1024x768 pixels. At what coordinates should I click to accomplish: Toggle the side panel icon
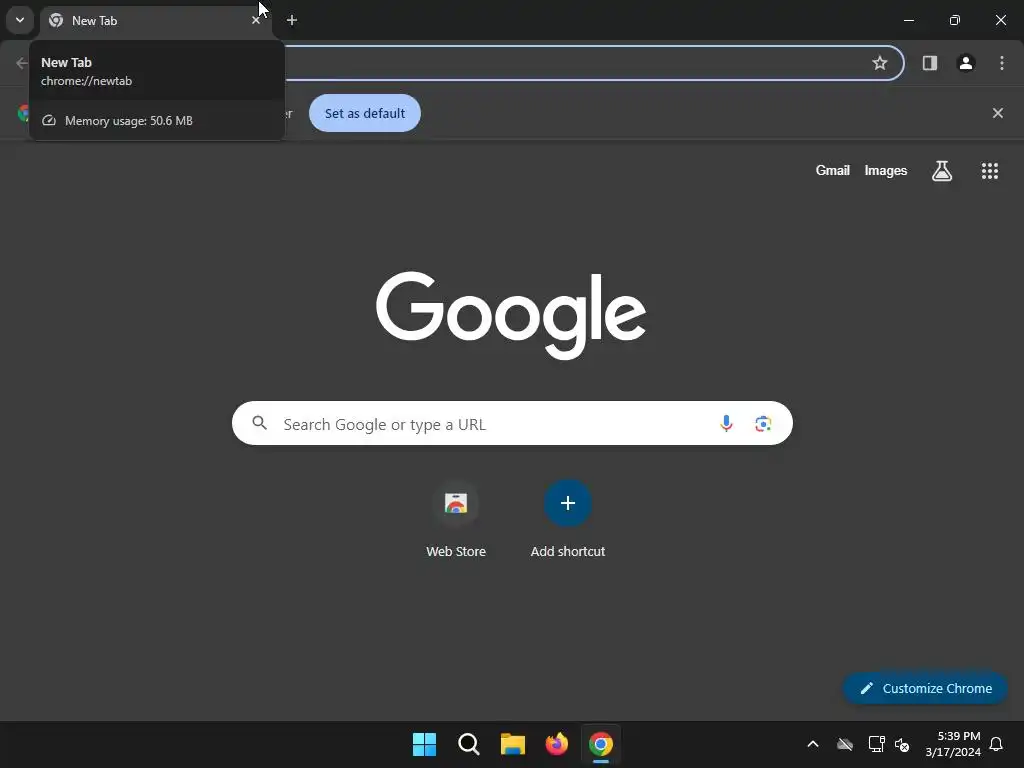click(930, 63)
